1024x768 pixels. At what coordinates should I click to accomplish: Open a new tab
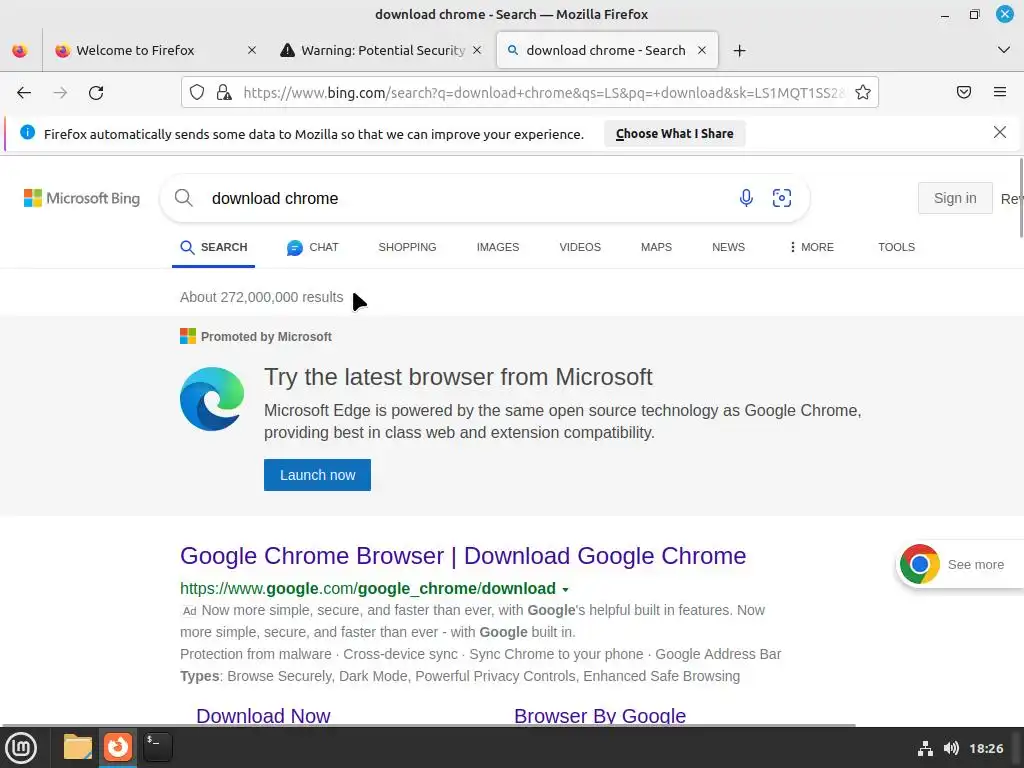click(739, 50)
